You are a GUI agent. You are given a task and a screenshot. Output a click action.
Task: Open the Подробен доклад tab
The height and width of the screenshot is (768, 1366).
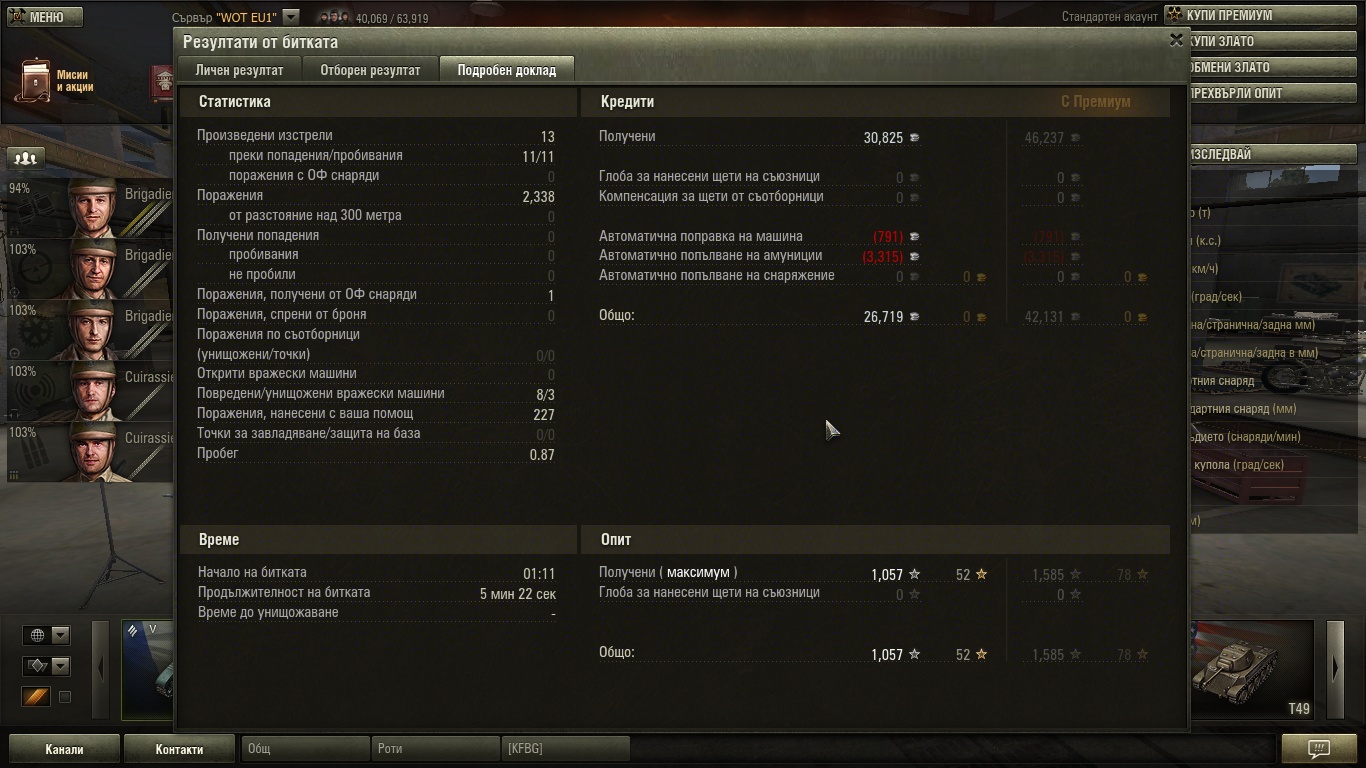pyautogui.click(x=506, y=70)
